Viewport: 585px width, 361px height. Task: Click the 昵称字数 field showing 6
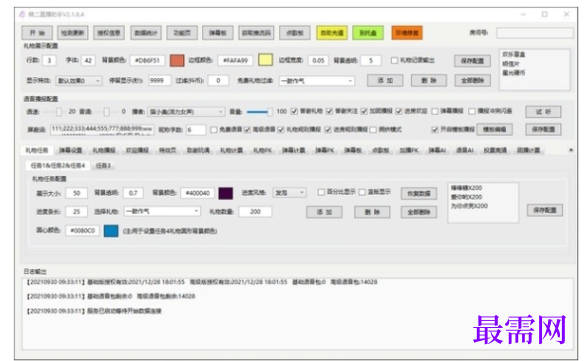[196, 130]
